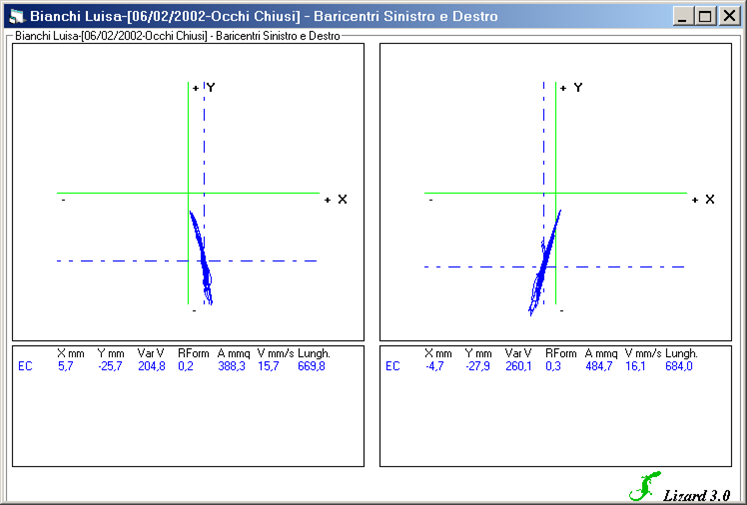Image resolution: width=747 pixels, height=505 pixels.
Task: Select the Lungh. value 669,8
Action: pos(312,366)
